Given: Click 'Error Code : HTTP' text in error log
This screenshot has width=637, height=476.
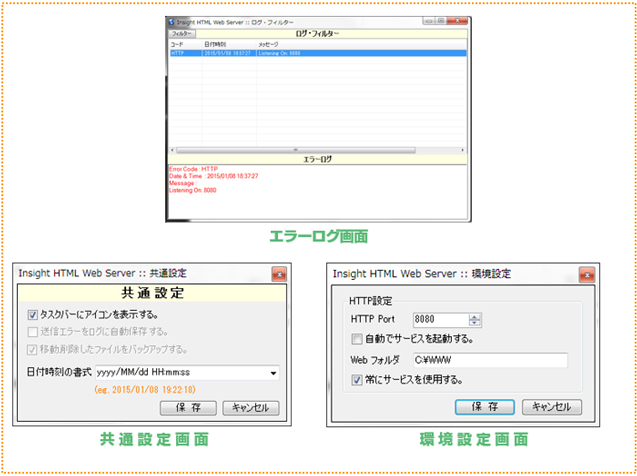Looking at the screenshot, I should [x=193, y=169].
